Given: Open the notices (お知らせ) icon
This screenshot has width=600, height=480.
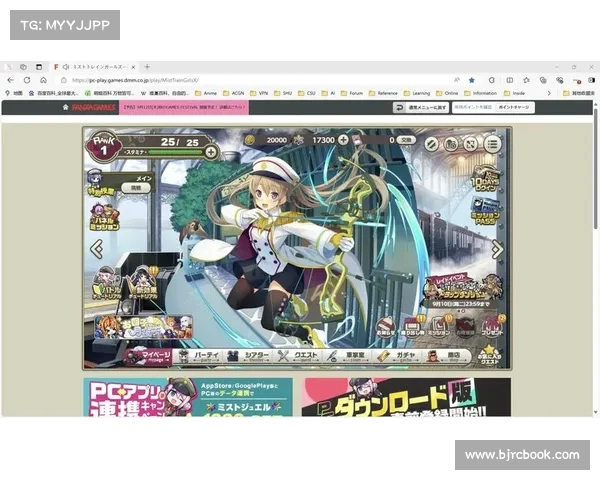Looking at the screenshot, I should [x=386, y=327].
